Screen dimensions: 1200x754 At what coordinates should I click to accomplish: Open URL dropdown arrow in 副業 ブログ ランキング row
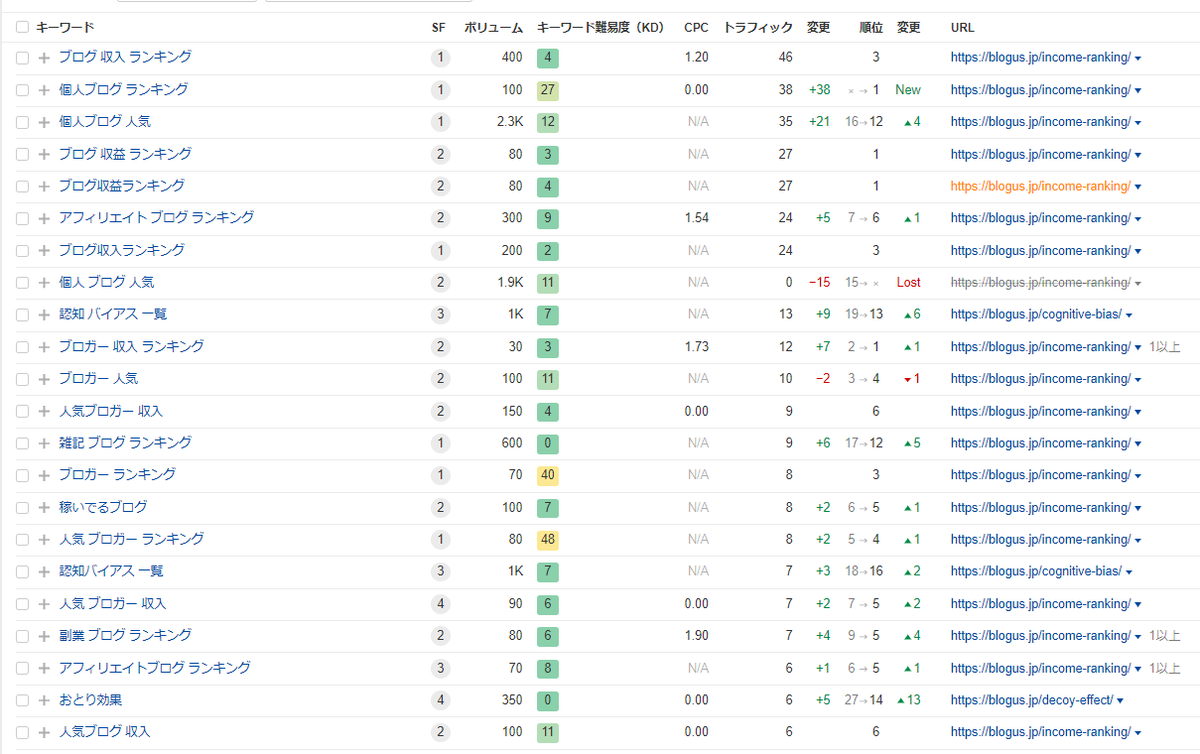(x=1138, y=636)
